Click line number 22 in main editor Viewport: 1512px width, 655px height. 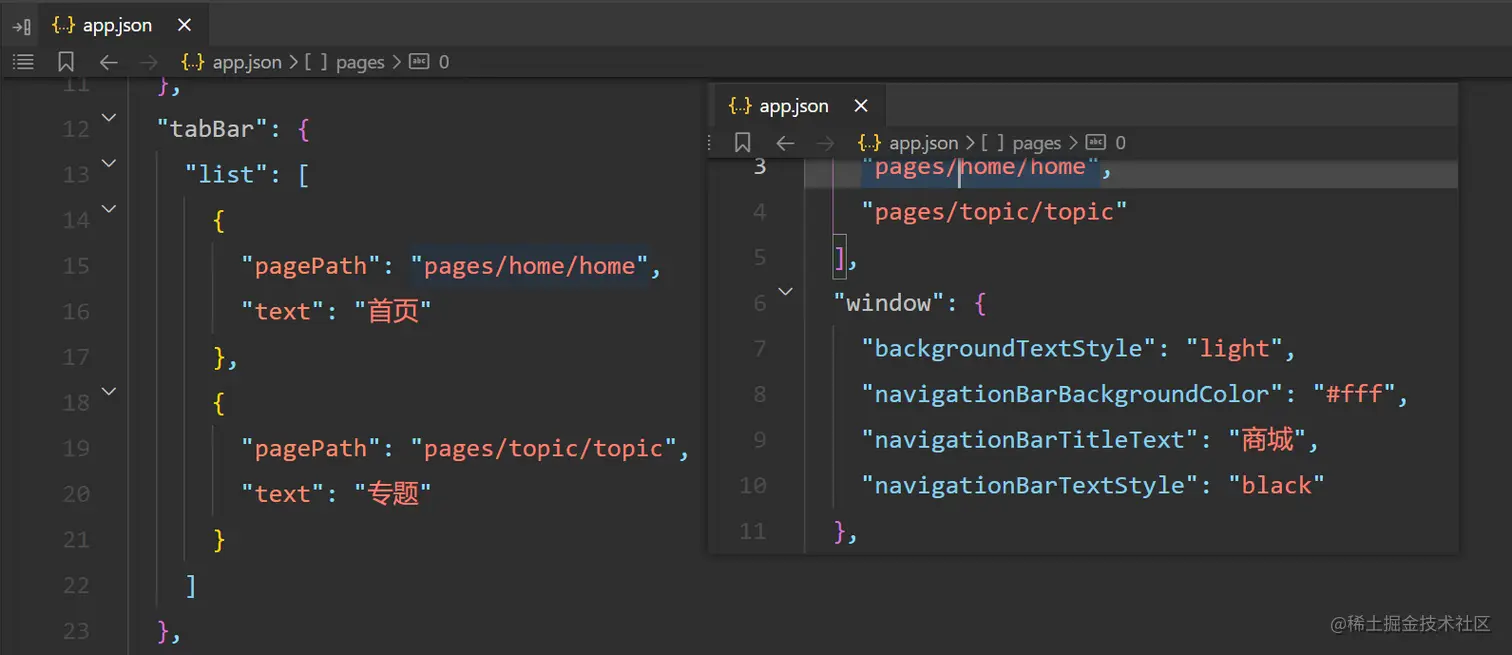pyautogui.click(x=76, y=585)
